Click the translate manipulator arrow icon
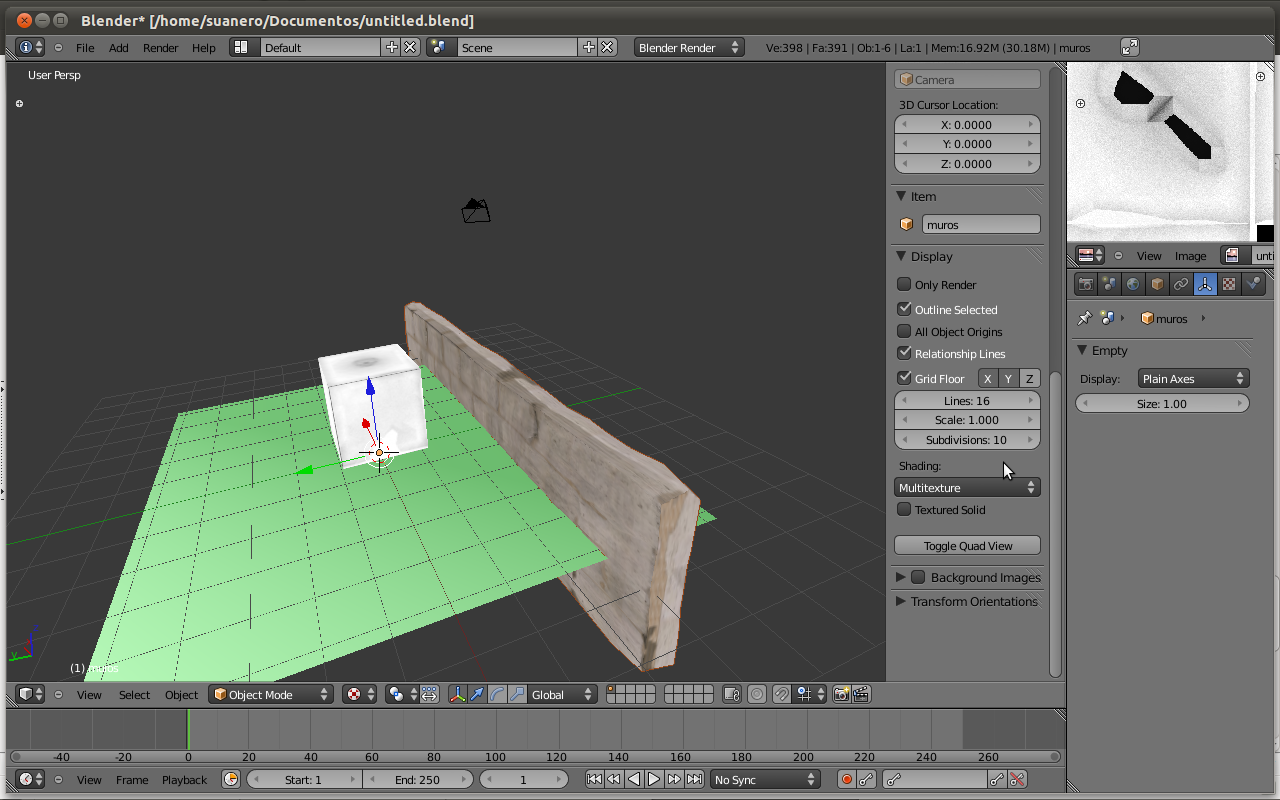1280x800 pixels. 477,694
